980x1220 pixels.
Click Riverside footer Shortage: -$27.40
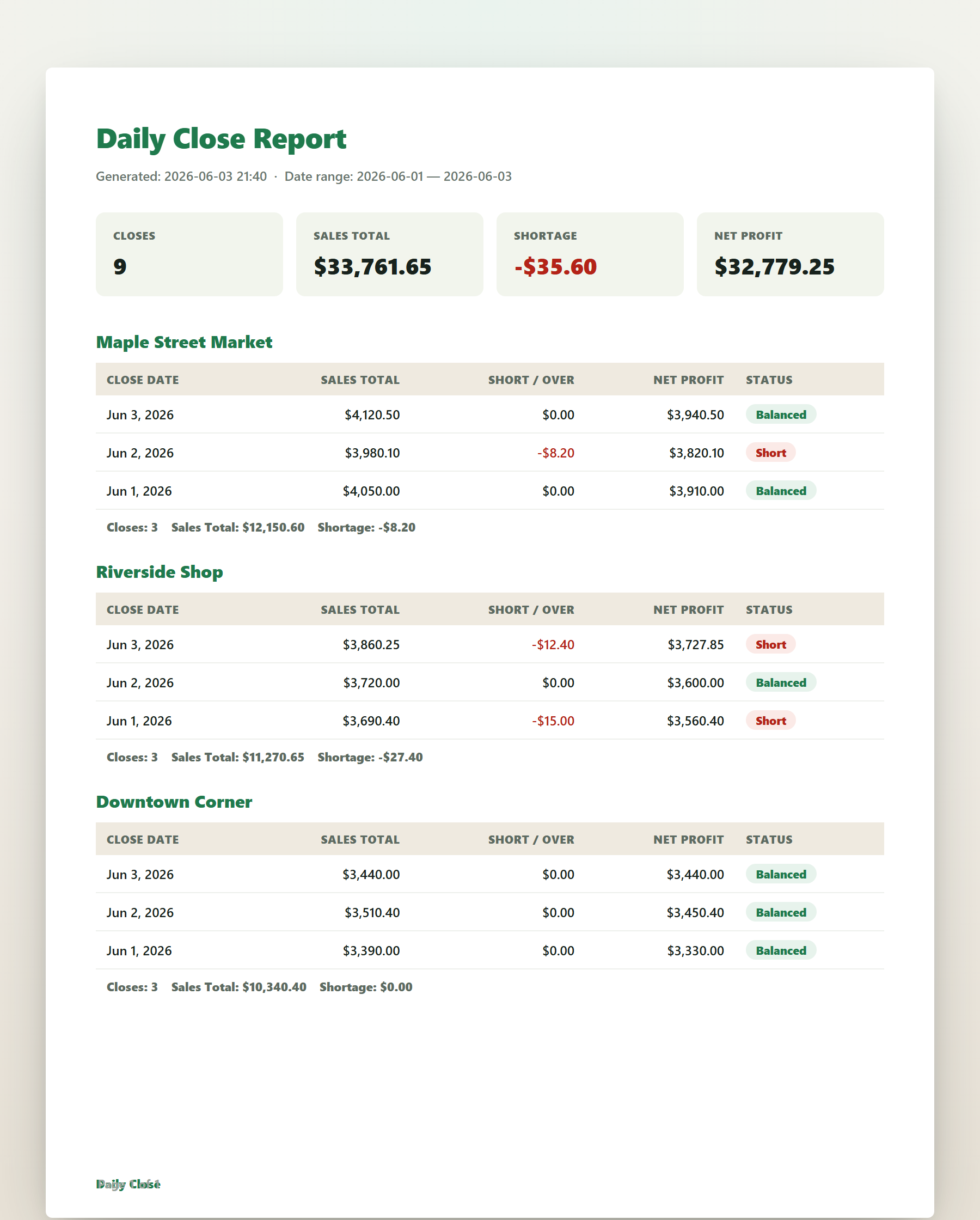click(x=370, y=757)
